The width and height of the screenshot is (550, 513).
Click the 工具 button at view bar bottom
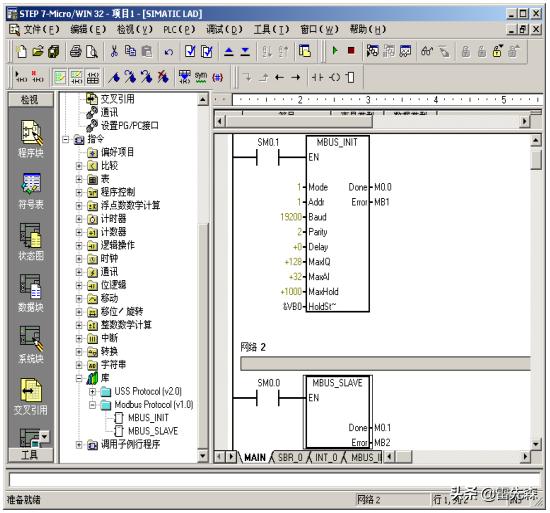pyautogui.click(x=31, y=455)
